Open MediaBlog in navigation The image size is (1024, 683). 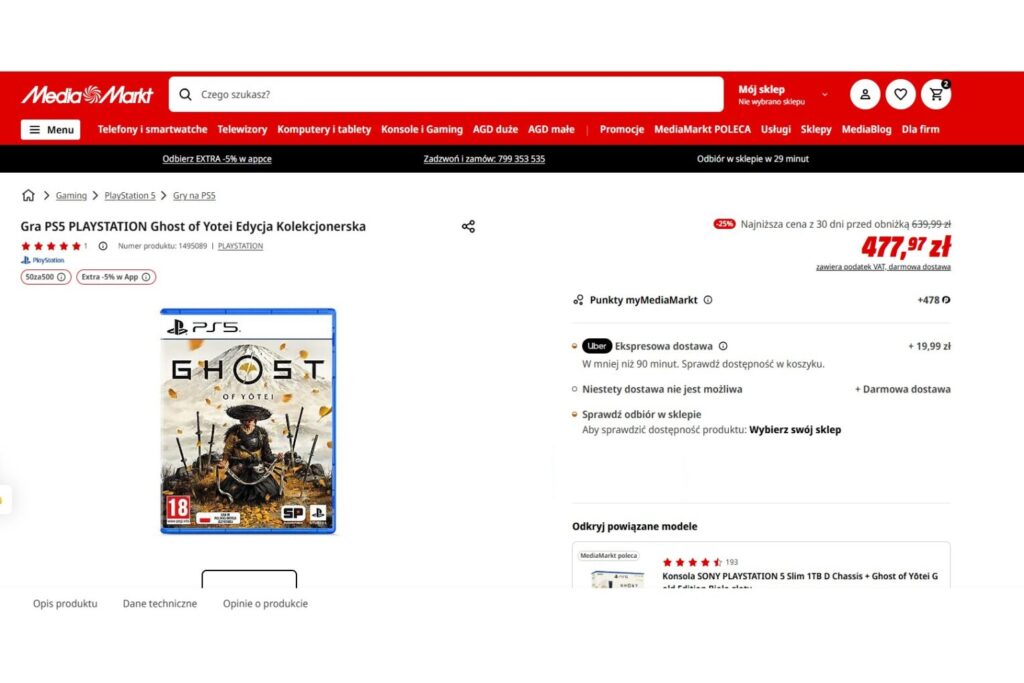coord(866,129)
